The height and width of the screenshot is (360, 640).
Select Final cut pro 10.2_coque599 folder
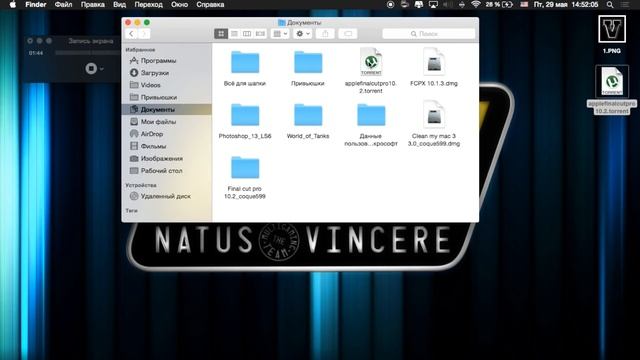click(245, 167)
